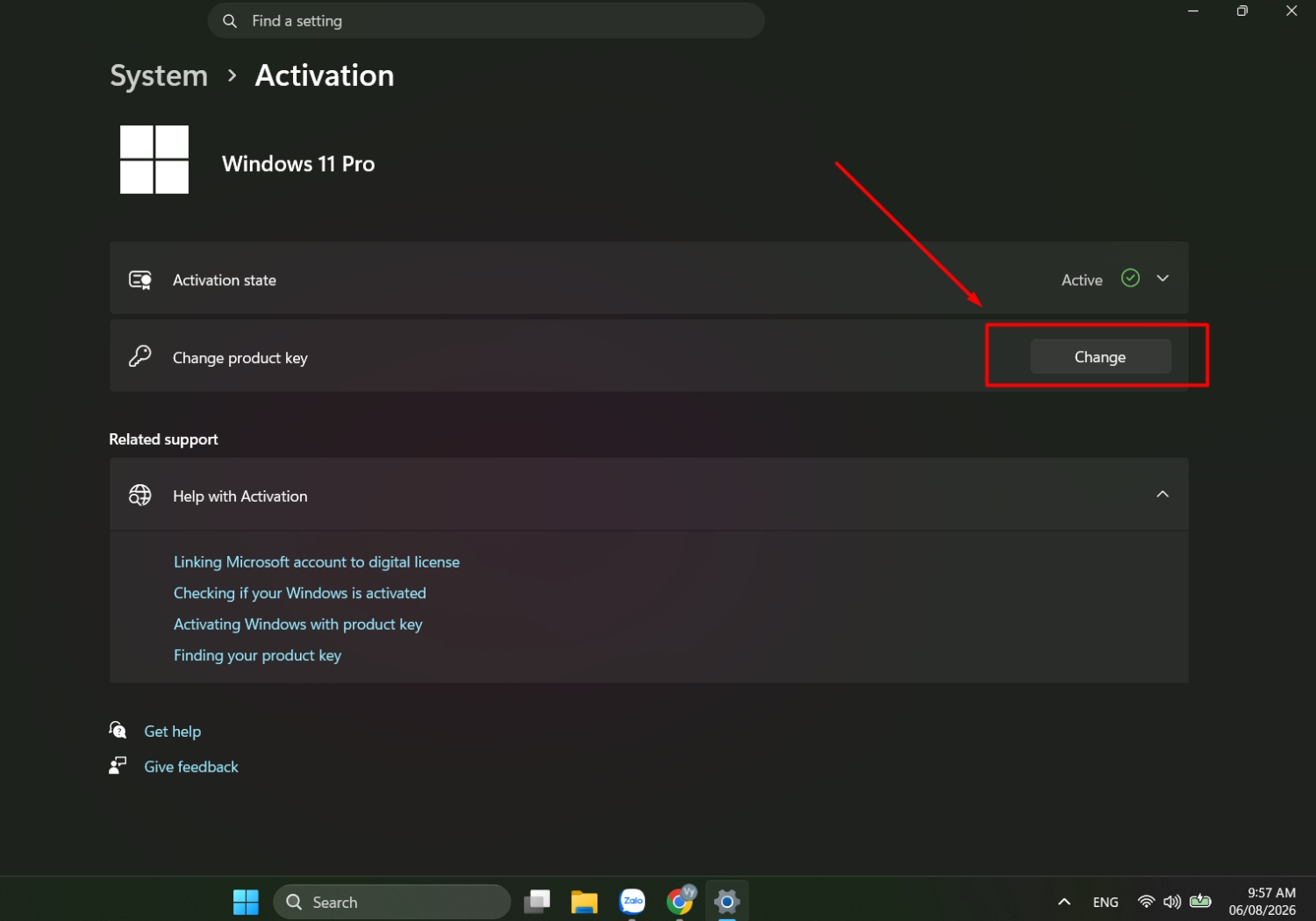Click the Wi-Fi tray icon
This screenshot has width=1316, height=921.
(1146, 902)
